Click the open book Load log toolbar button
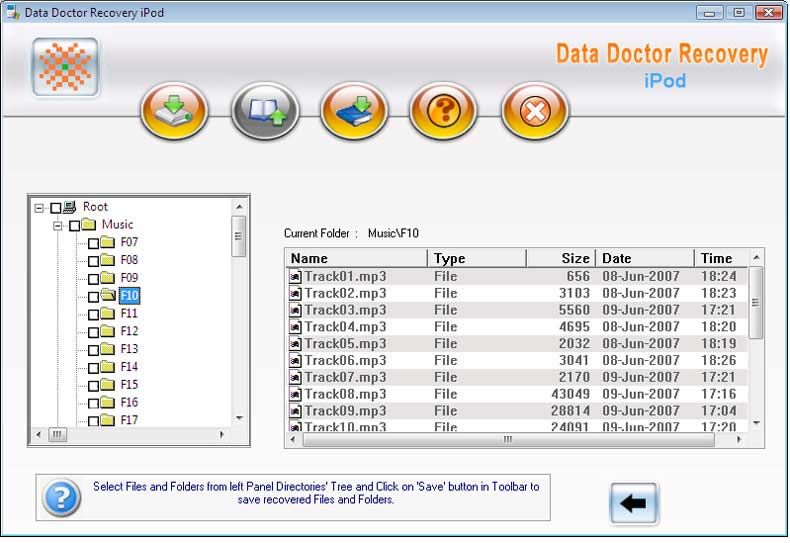The width and height of the screenshot is (790, 543). [265, 110]
